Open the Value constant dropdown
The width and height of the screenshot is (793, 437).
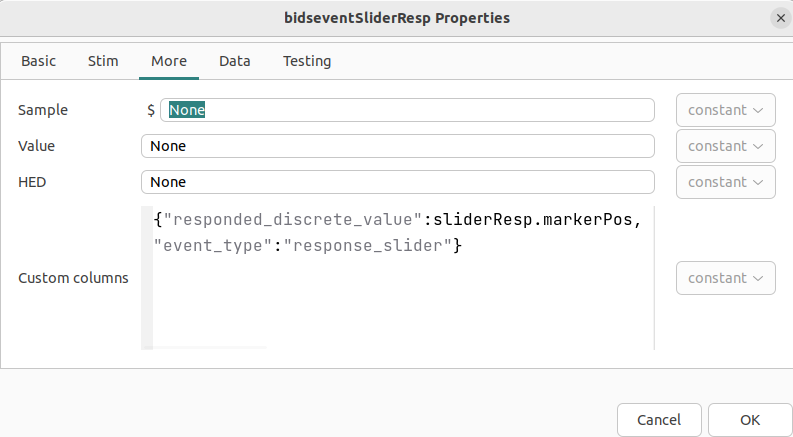pyautogui.click(x=725, y=146)
